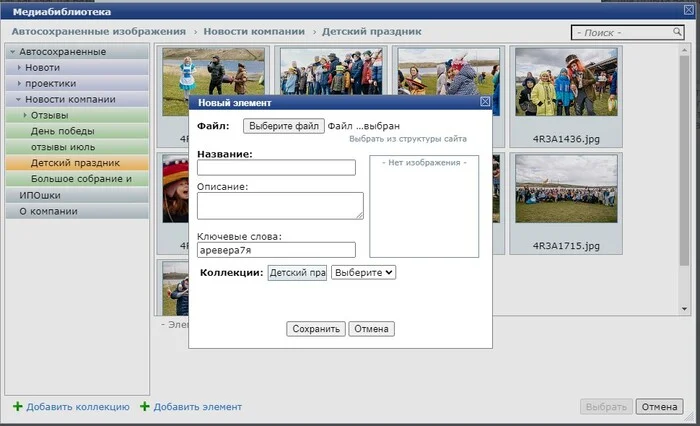Go to Автосохраненные изображения breadcrumb
This screenshot has width=700, height=426.
(99, 32)
